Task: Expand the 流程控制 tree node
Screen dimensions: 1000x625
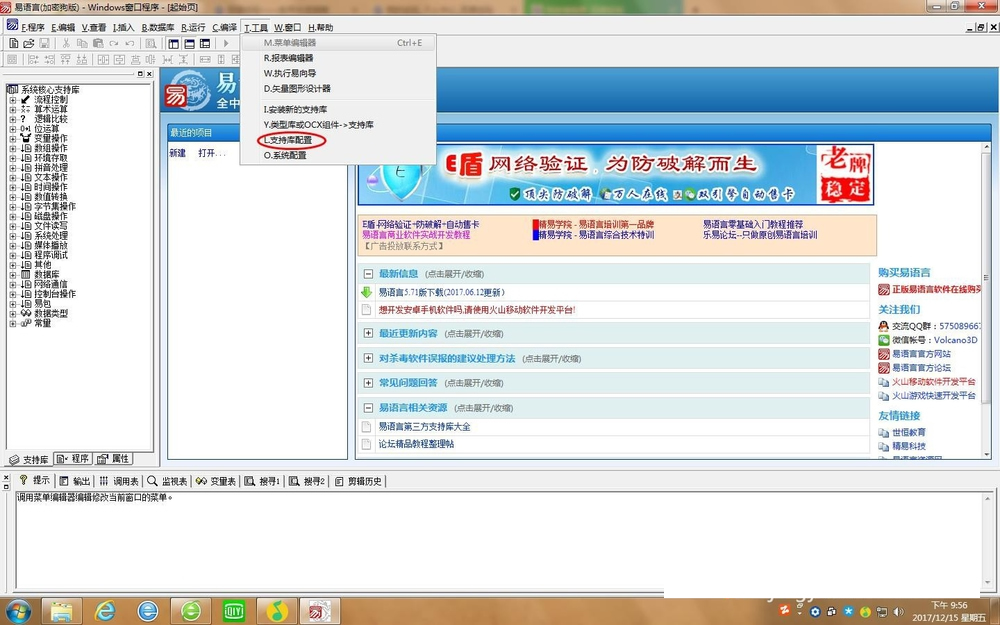Action: [x=12, y=100]
